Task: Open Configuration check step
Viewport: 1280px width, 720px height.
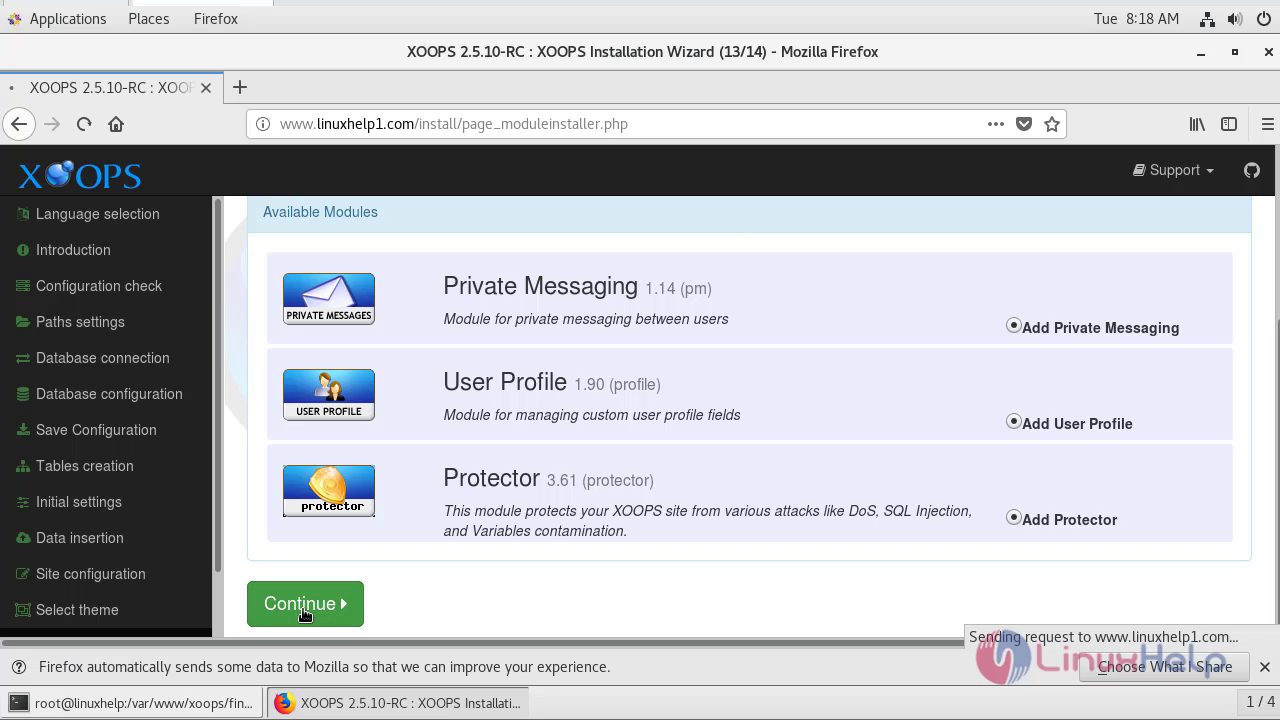Action: click(98, 286)
